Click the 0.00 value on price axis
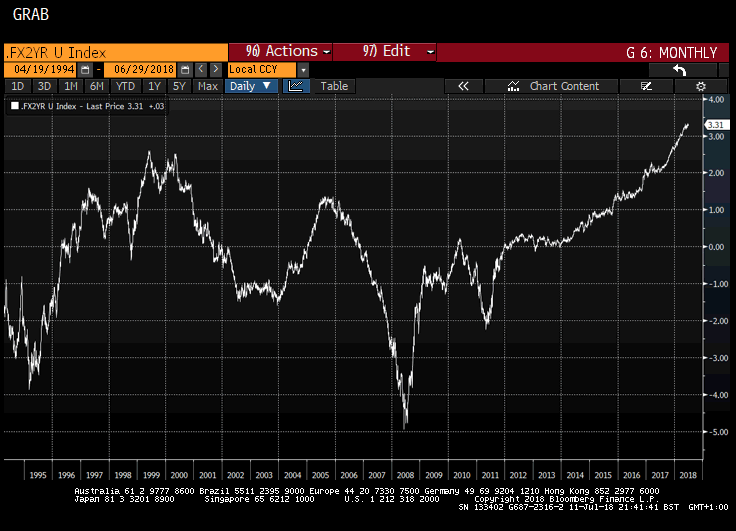736x531 pixels. coord(716,247)
